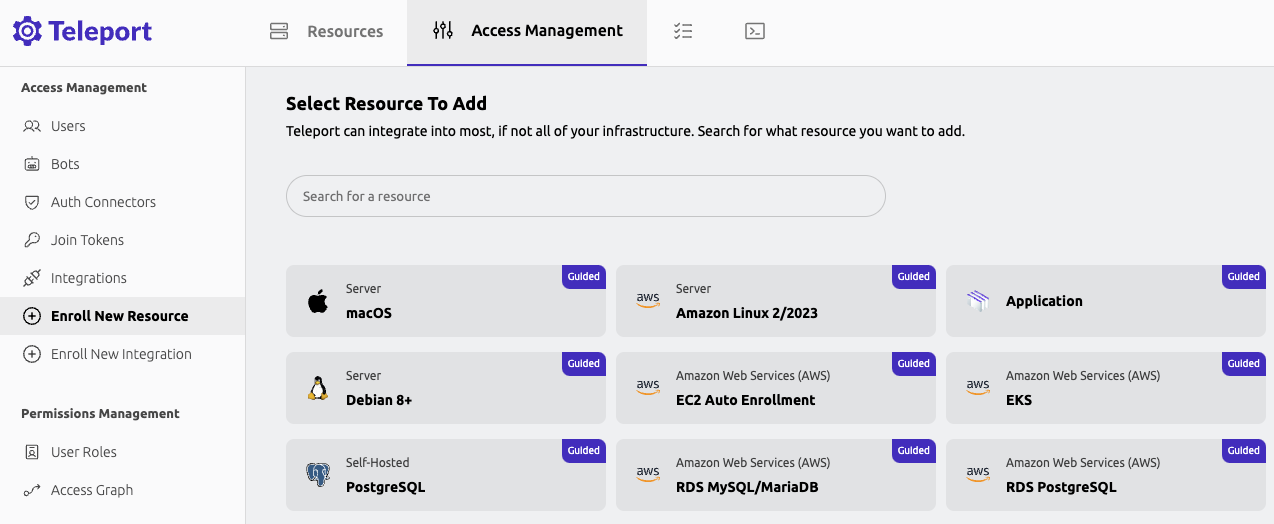Click the Select Resource To Add heading
The image size is (1274, 524).
[386, 103]
